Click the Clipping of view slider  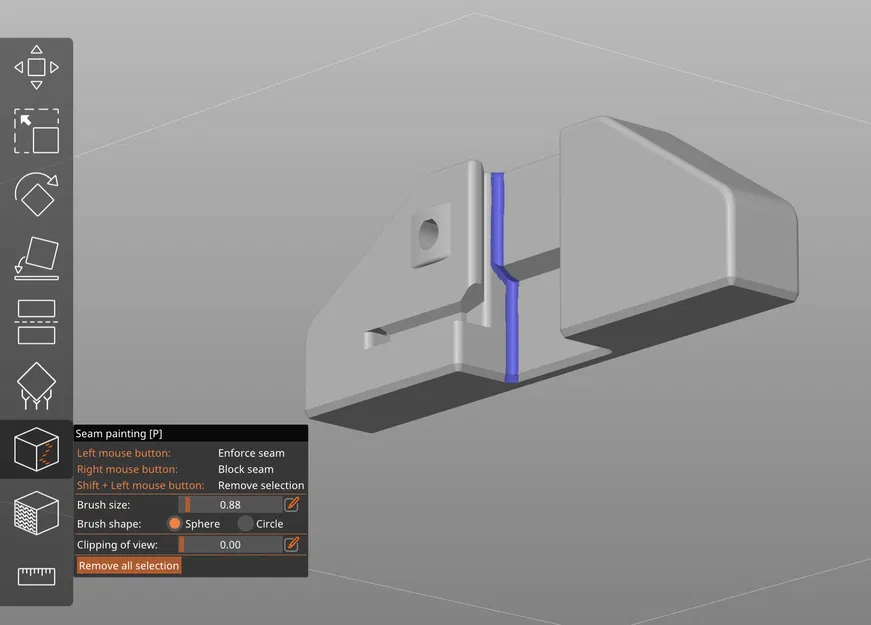[230, 545]
